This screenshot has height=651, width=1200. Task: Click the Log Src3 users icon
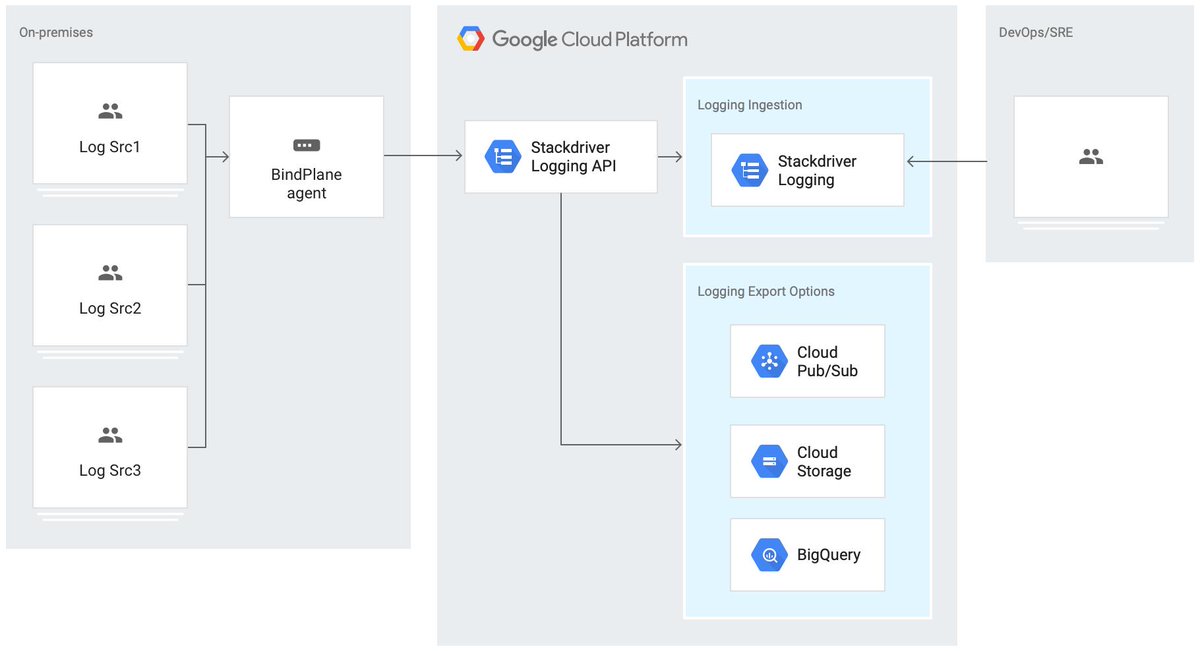click(x=110, y=435)
